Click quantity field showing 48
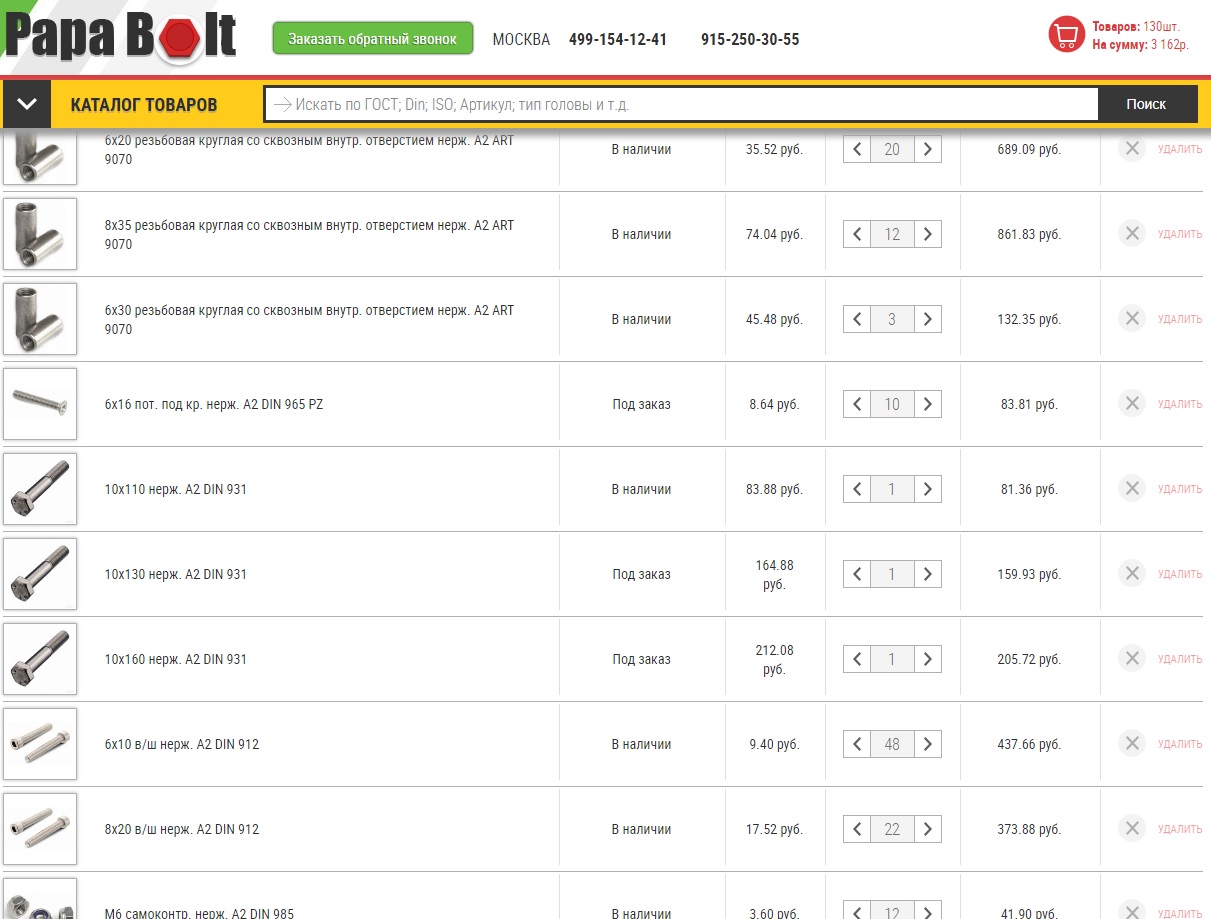 892,745
